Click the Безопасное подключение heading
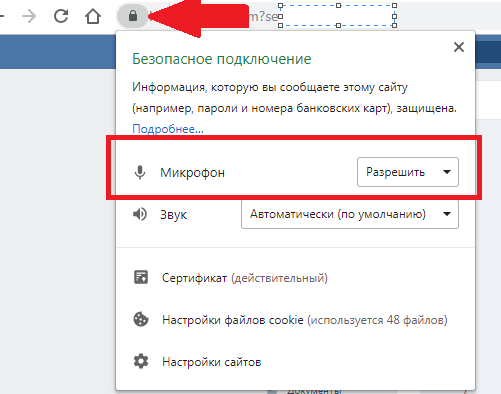 (x=222, y=59)
